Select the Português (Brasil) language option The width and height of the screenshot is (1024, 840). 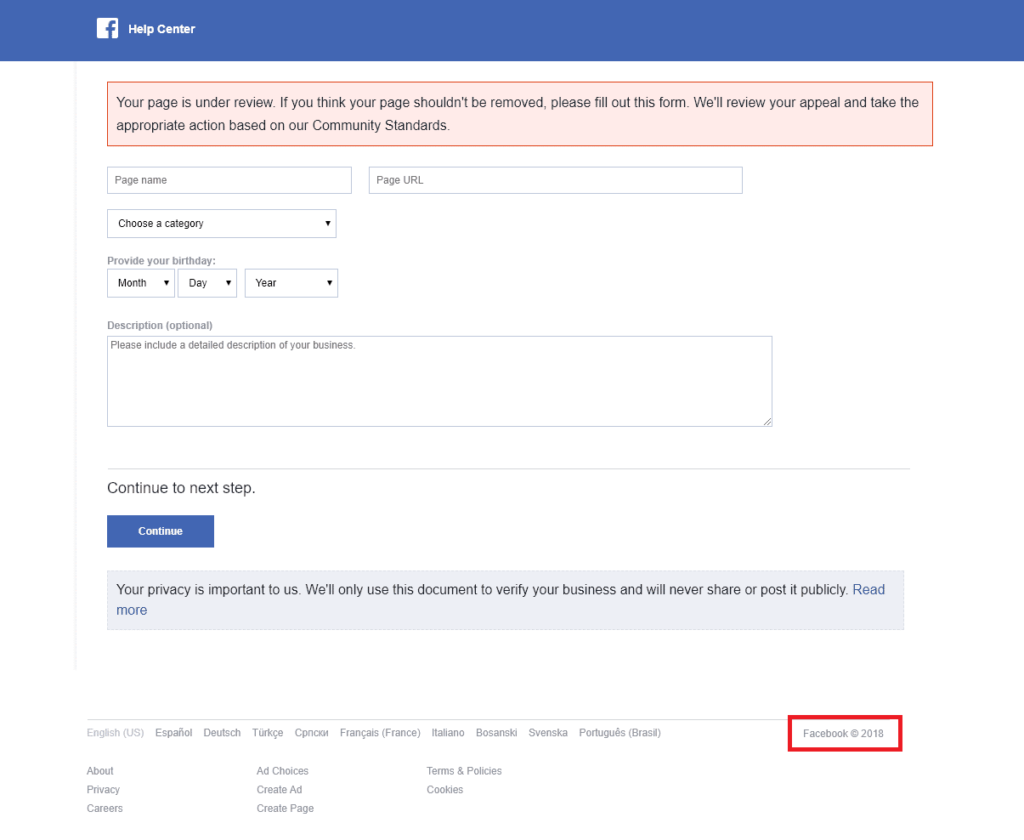coord(620,732)
